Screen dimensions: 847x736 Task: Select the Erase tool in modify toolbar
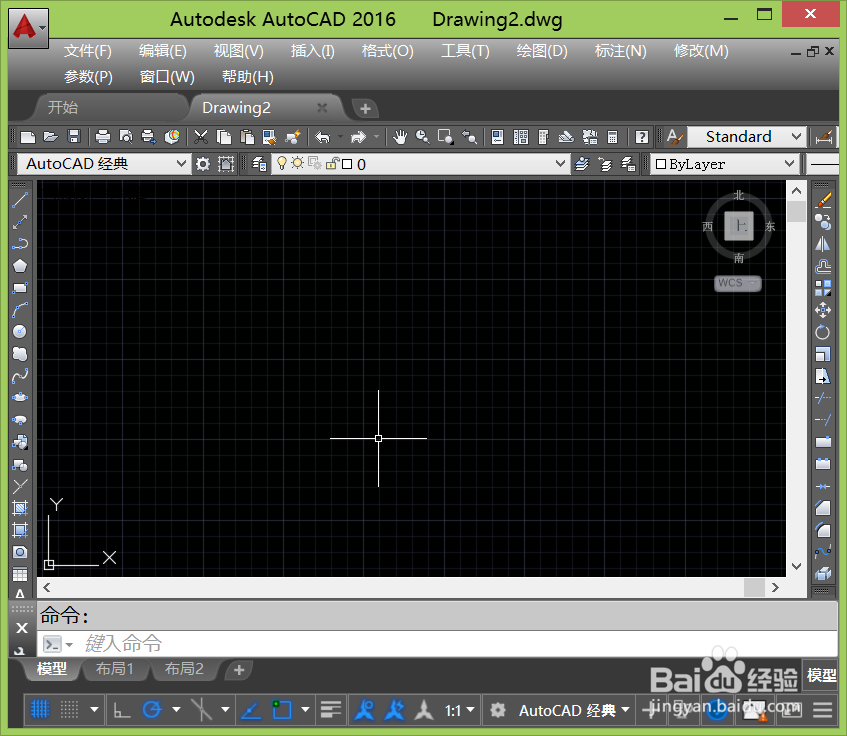(x=823, y=200)
